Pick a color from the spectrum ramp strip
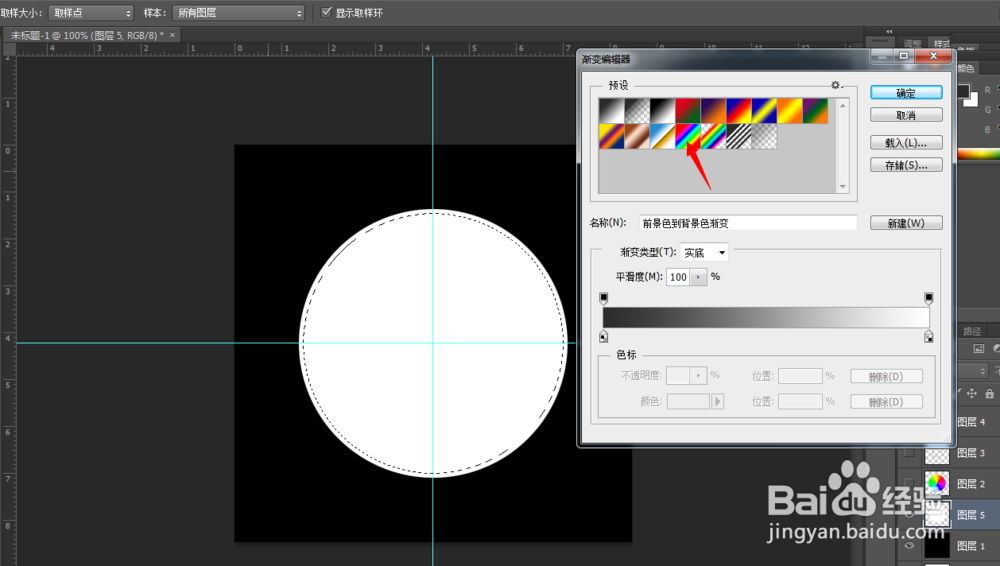 (x=978, y=154)
